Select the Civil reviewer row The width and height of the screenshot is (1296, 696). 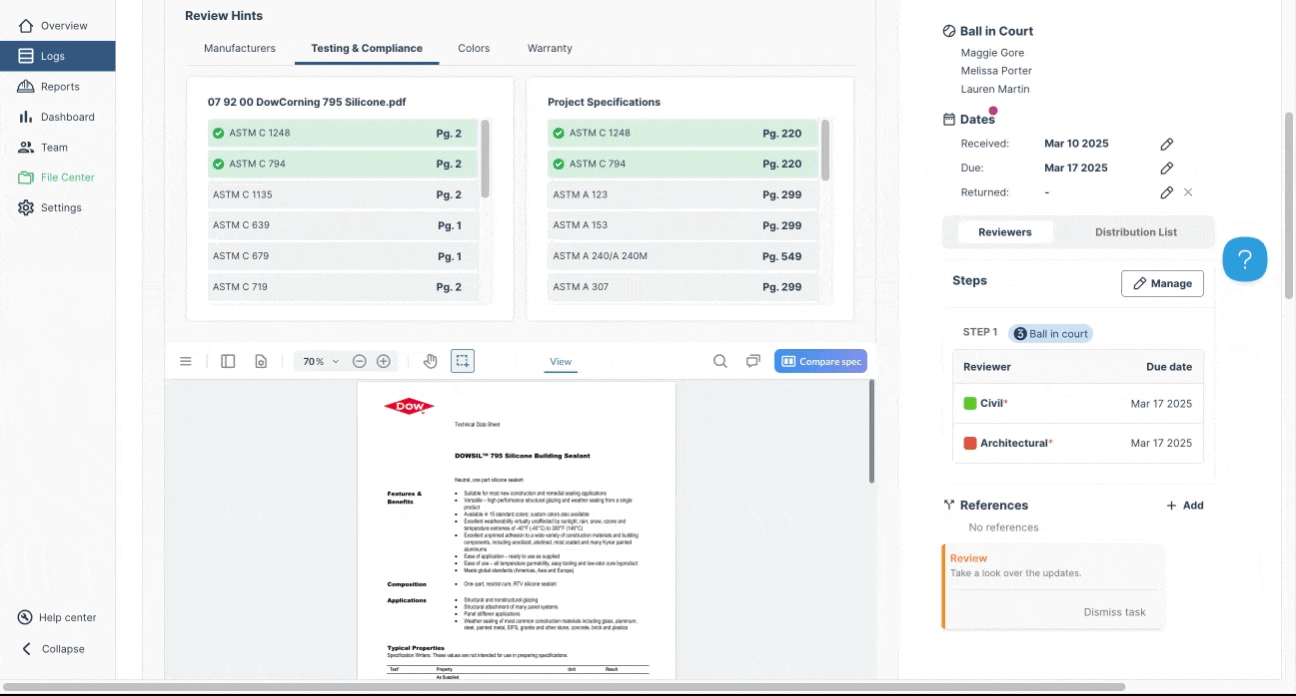pyautogui.click(x=1077, y=404)
